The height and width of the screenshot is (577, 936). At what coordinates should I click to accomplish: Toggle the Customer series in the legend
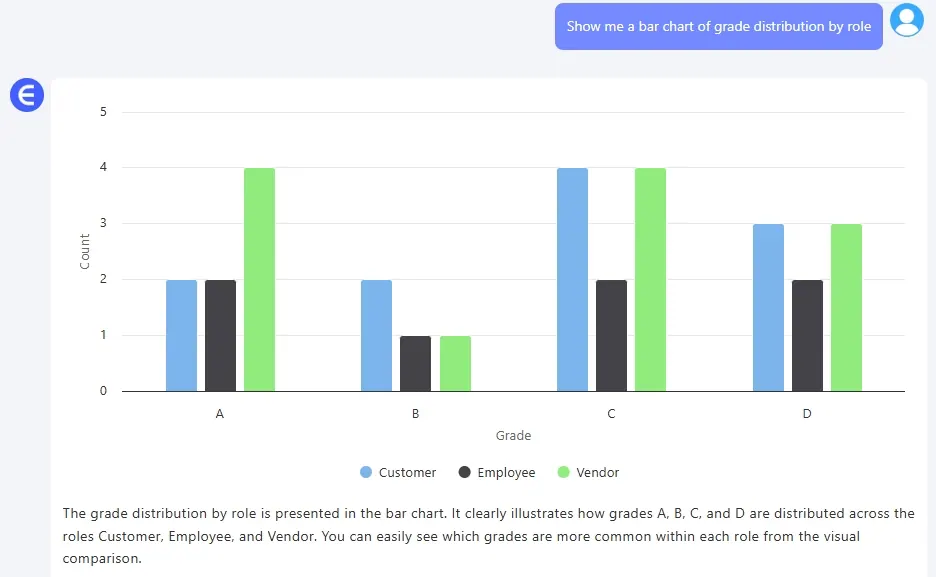pyautogui.click(x=407, y=472)
